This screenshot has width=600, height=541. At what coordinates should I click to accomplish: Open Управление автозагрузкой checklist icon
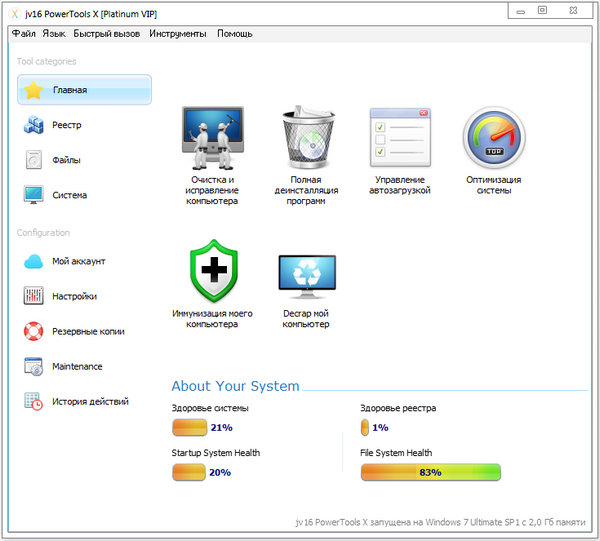point(399,138)
